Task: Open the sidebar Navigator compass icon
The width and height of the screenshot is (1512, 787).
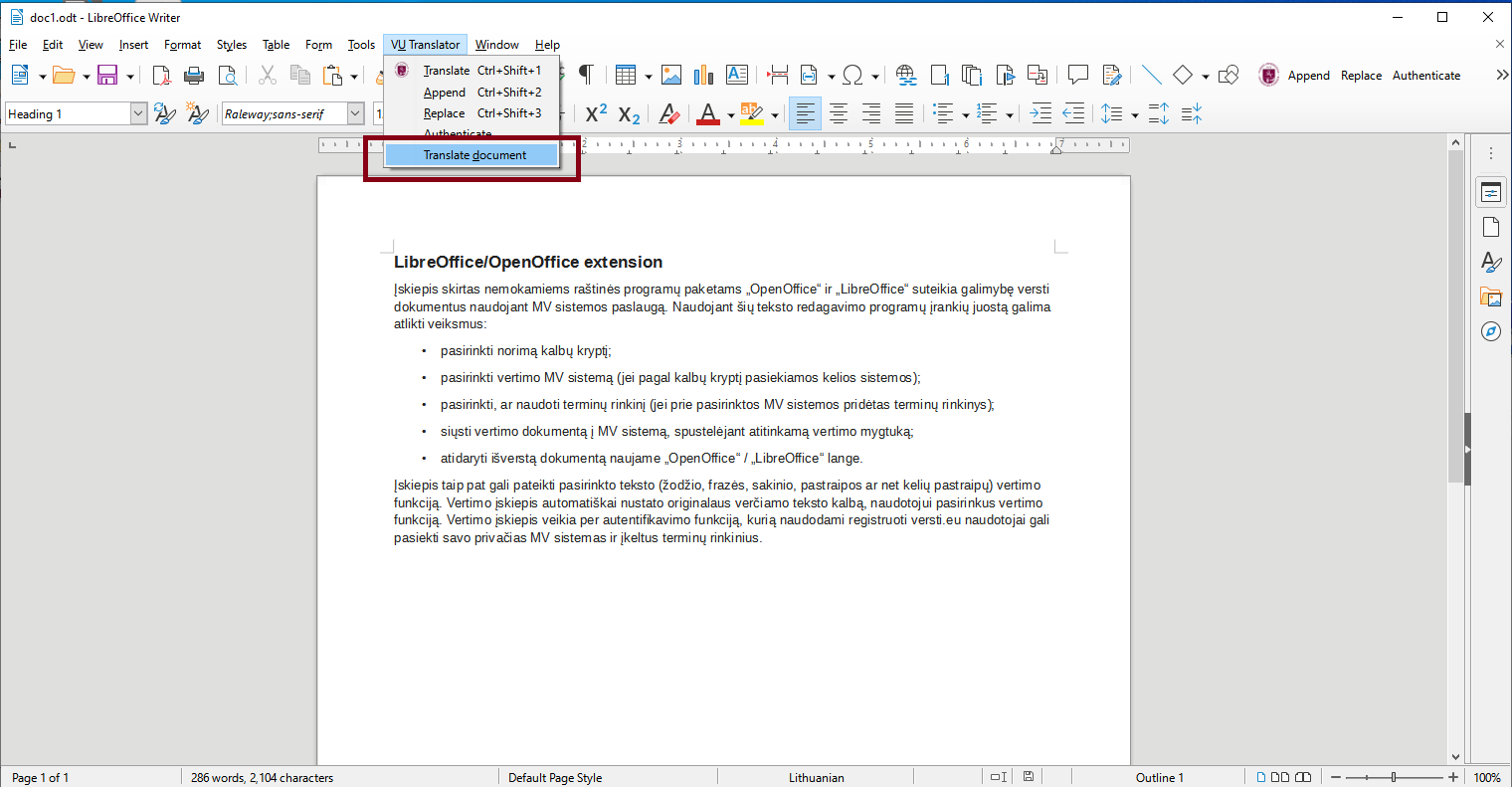Action: click(1490, 331)
